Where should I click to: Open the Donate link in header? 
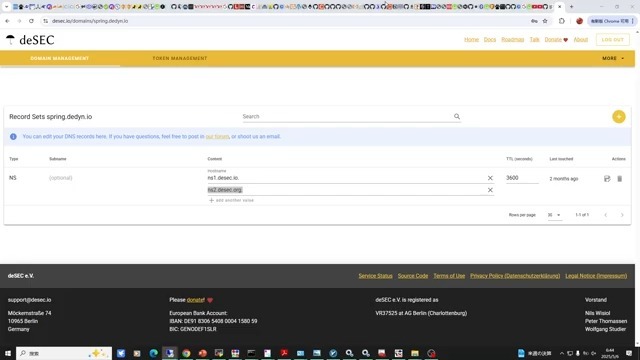[x=556, y=40]
